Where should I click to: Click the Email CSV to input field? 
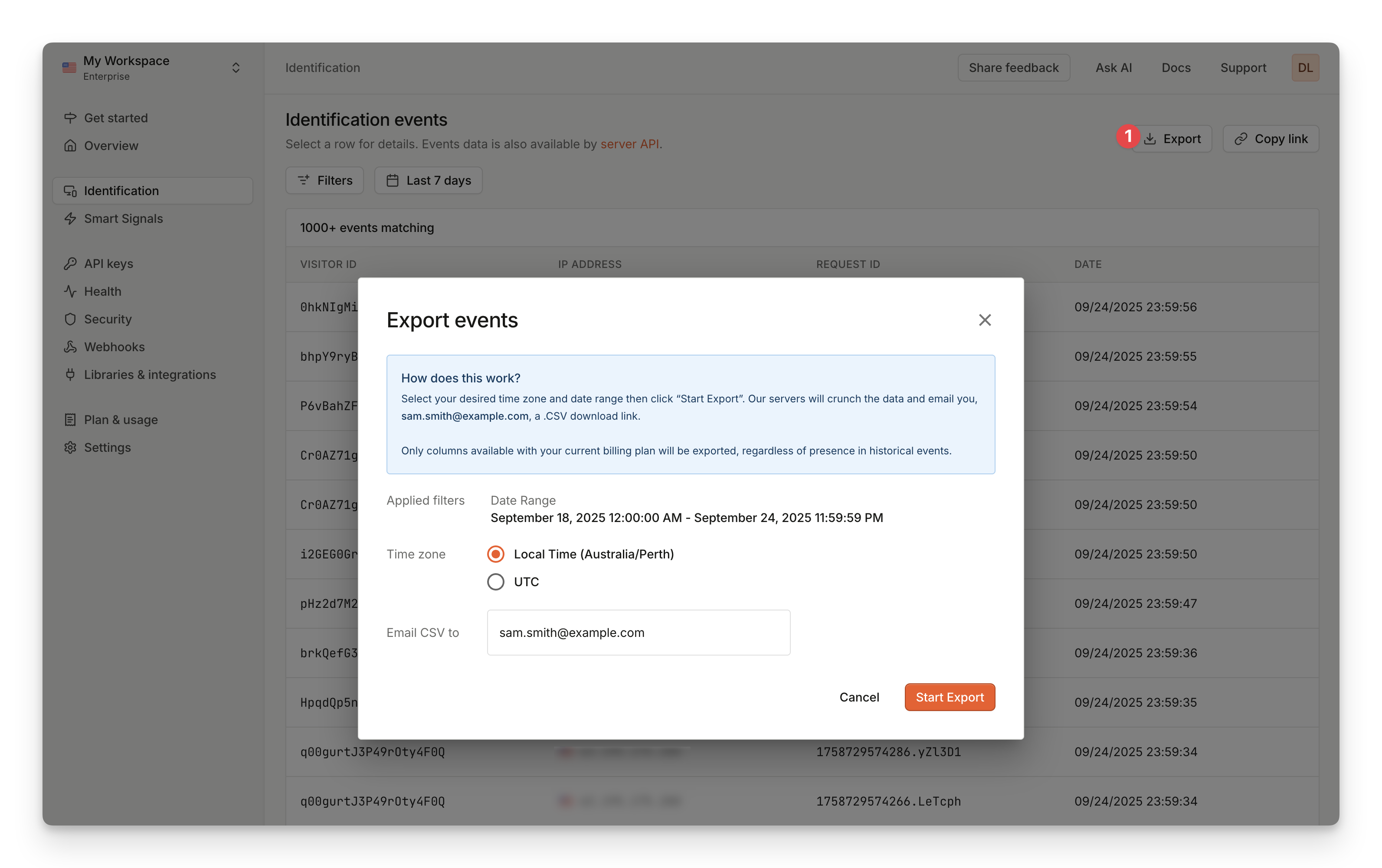tap(638, 632)
